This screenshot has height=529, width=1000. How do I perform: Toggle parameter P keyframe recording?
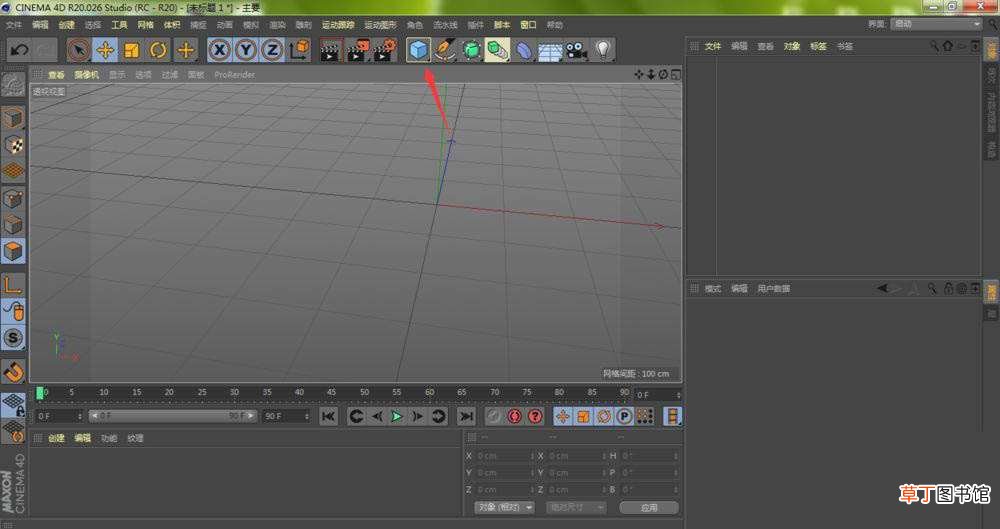point(624,417)
